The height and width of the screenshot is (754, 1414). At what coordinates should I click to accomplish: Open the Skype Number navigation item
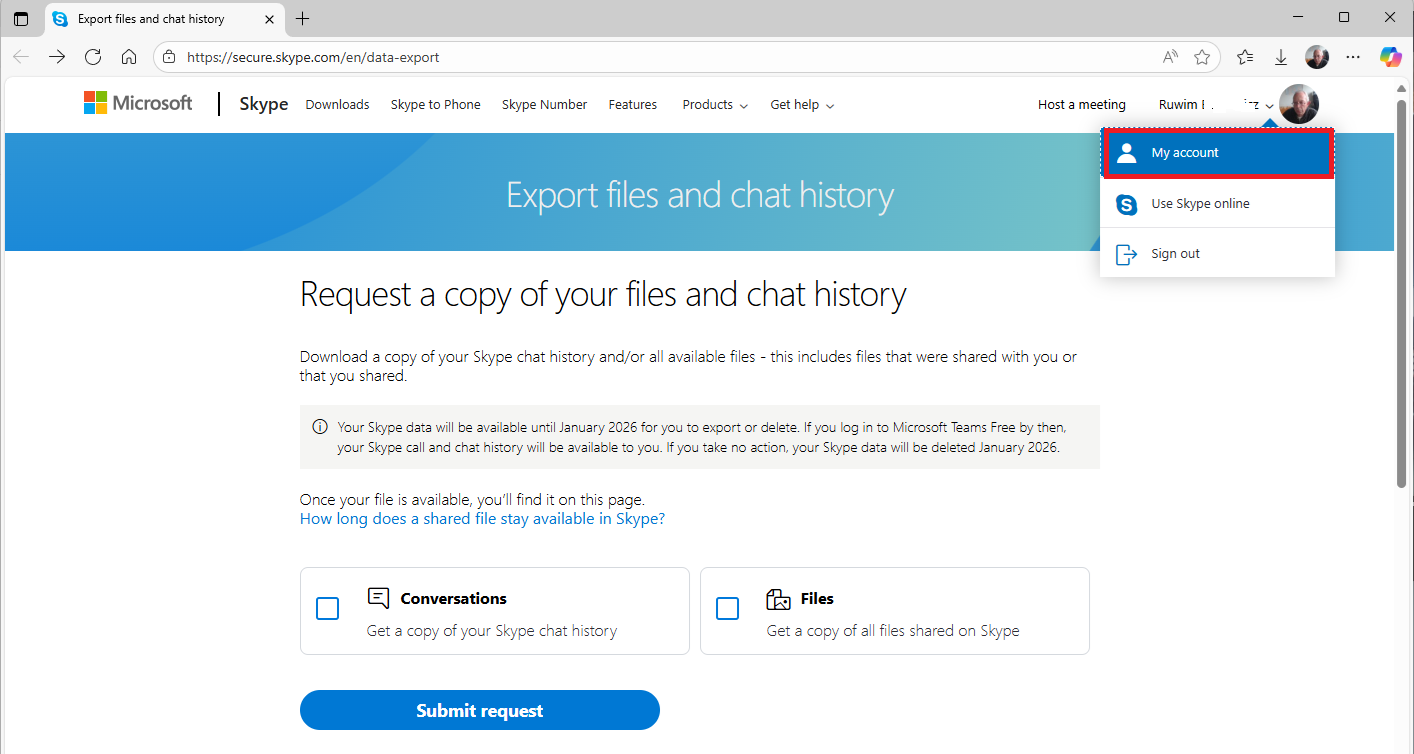coord(544,104)
